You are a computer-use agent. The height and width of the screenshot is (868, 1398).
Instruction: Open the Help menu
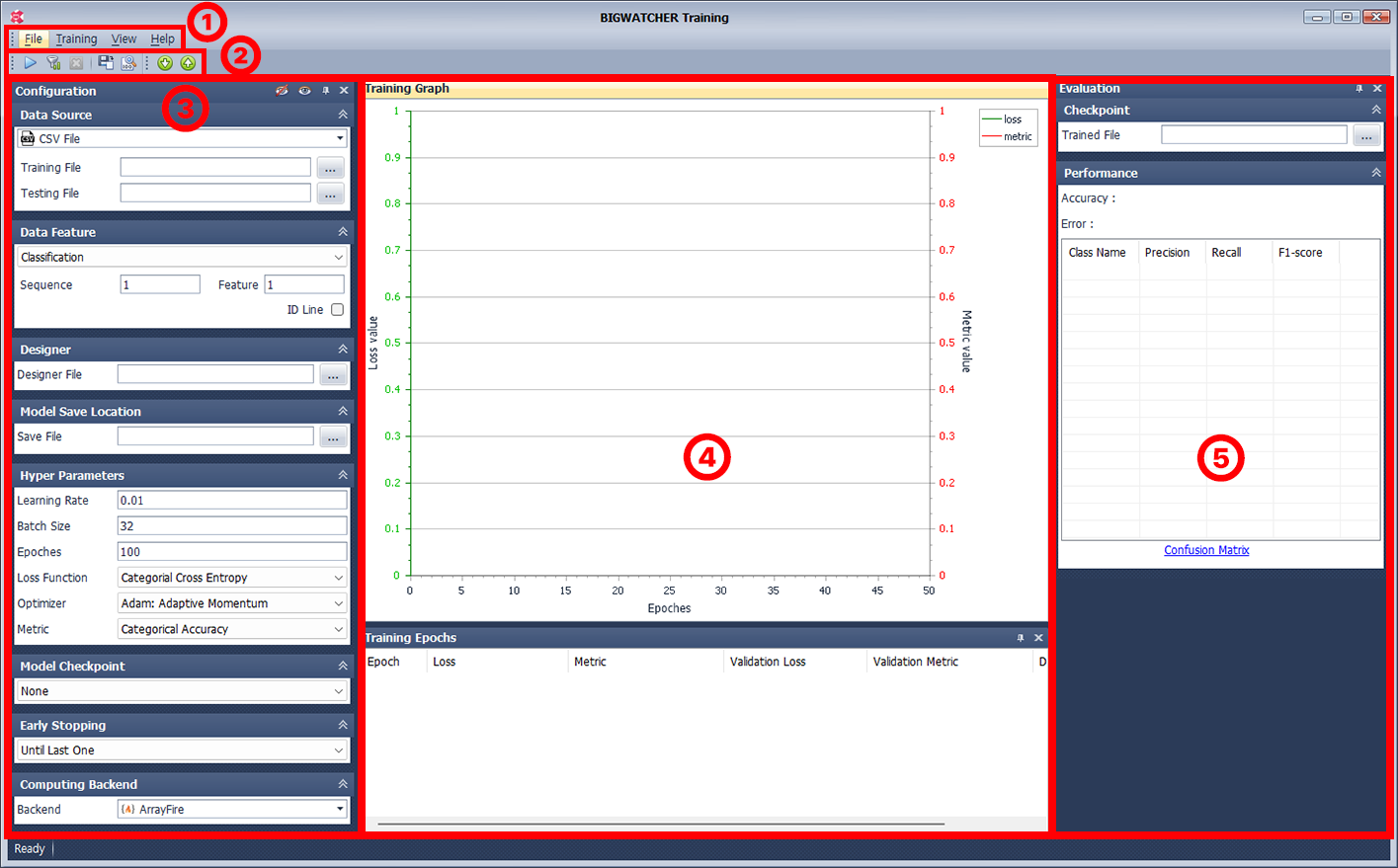162,39
